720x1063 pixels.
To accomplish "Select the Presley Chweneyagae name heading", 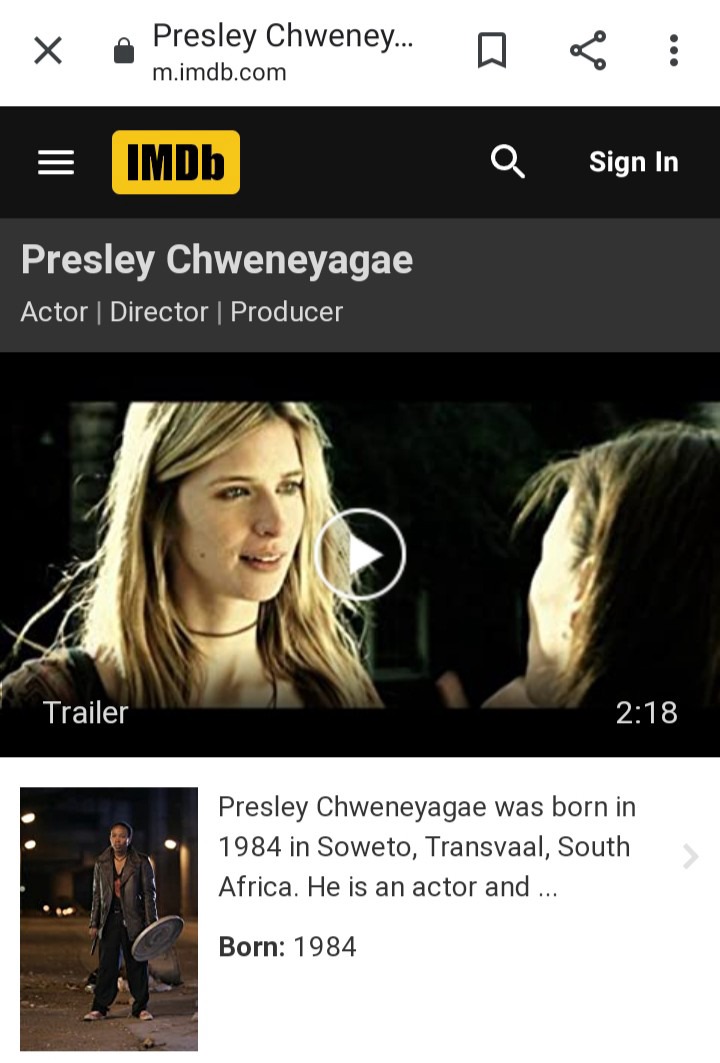I will click(217, 260).
